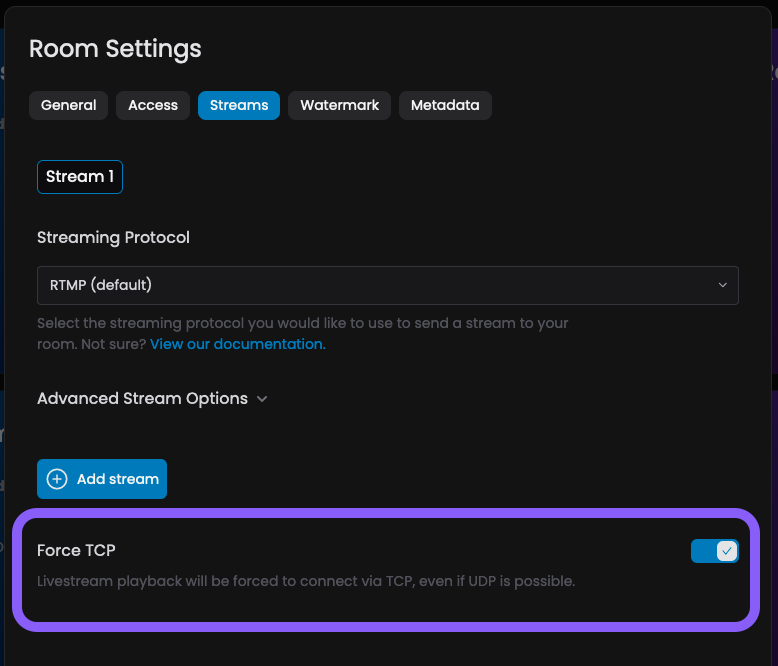Select the Stream 1 tab
Viewport: 778px width, 666px height.
click(80, 177)
